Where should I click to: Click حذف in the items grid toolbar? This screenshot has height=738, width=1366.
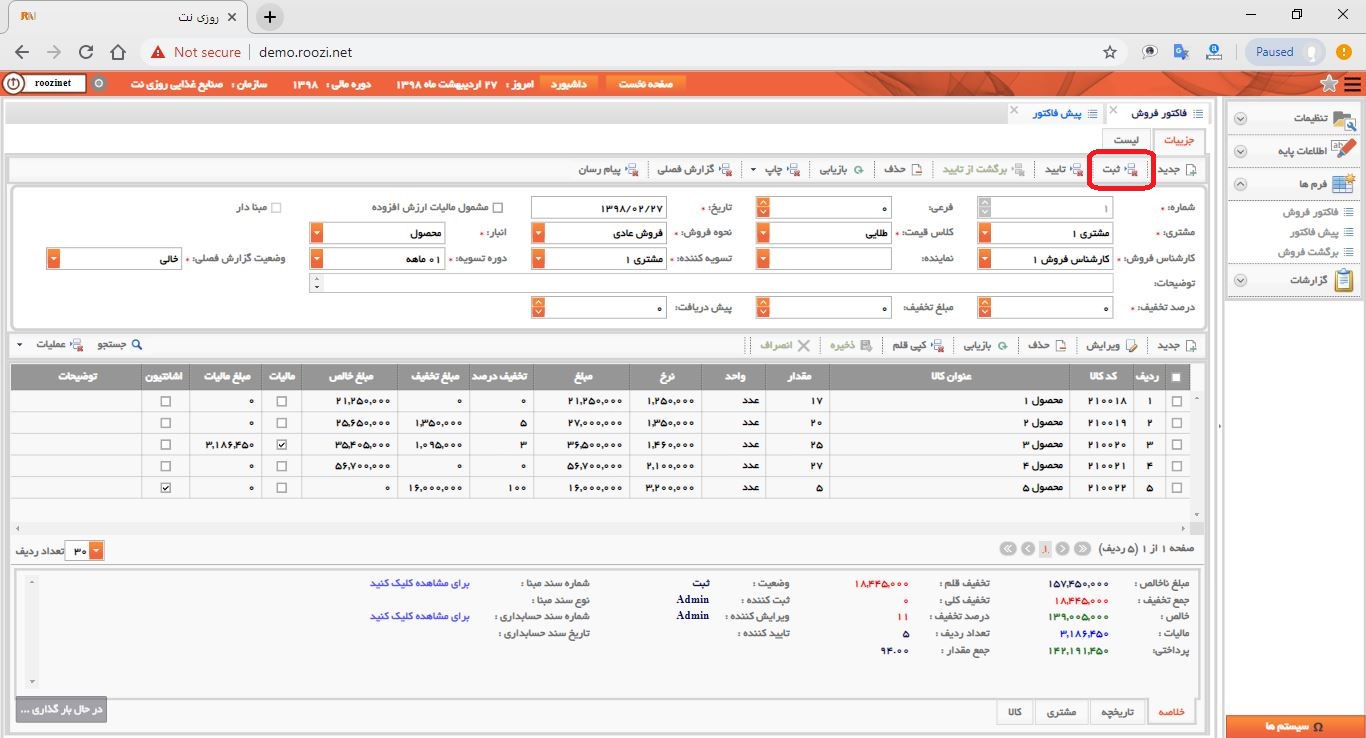(1048, 345)
